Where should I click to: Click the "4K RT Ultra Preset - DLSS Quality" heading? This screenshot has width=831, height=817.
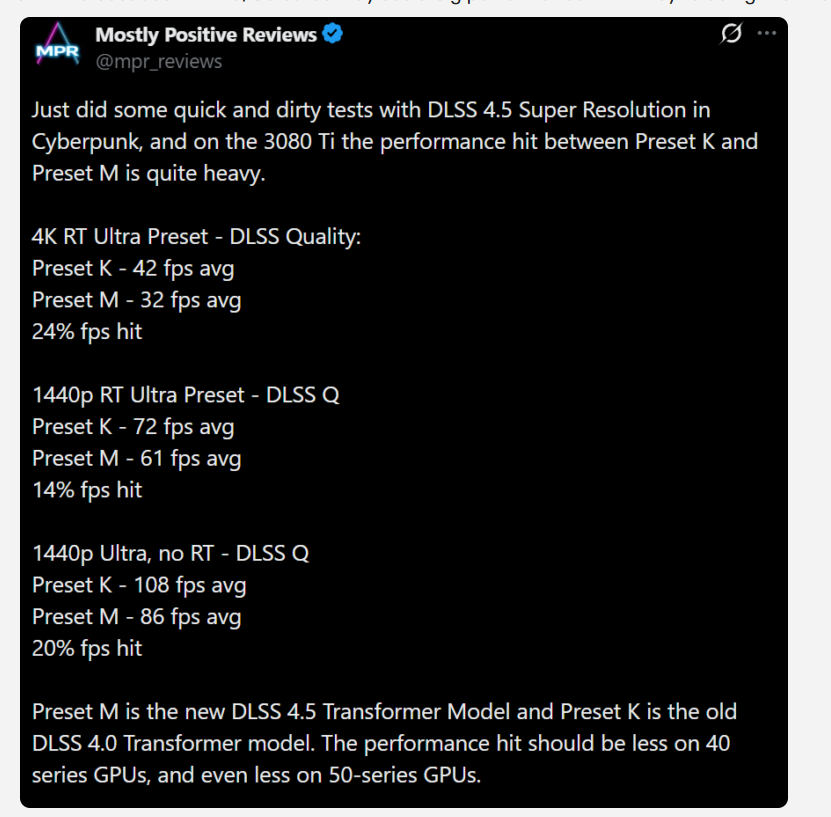point(196,237)
